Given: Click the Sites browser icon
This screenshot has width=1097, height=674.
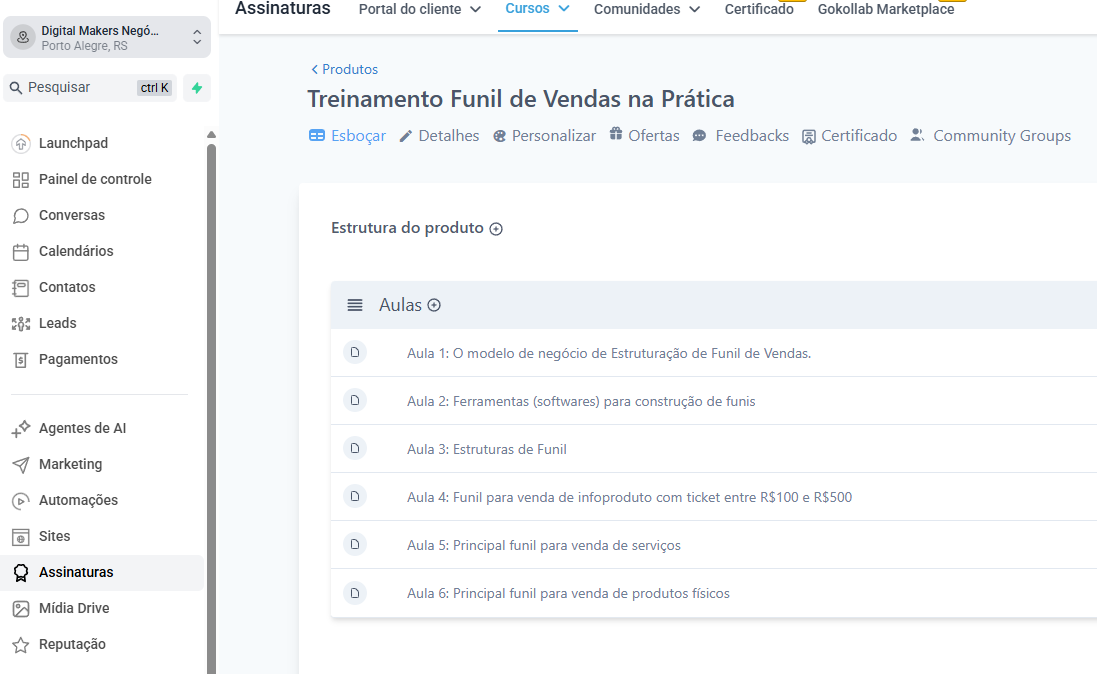Looking at the screenshot, I should tap(21, 537).
